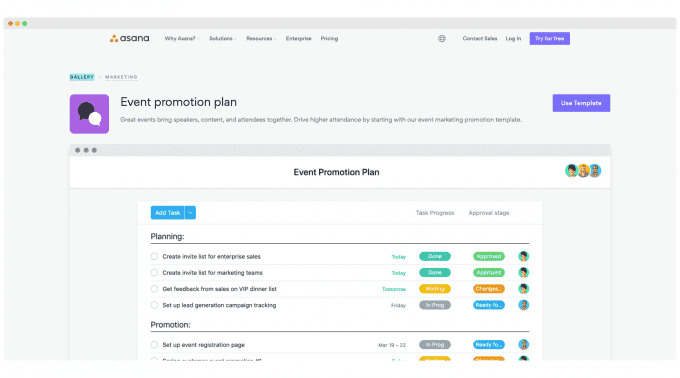This screenshot has height=378, width=680.
Task: Open the Why Asana? dropdown menu
Action: (182, 39)
